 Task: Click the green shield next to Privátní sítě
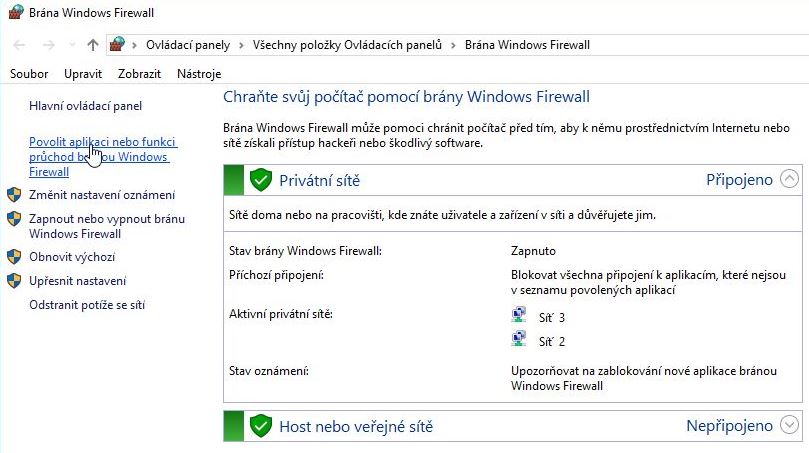point(261,180)
